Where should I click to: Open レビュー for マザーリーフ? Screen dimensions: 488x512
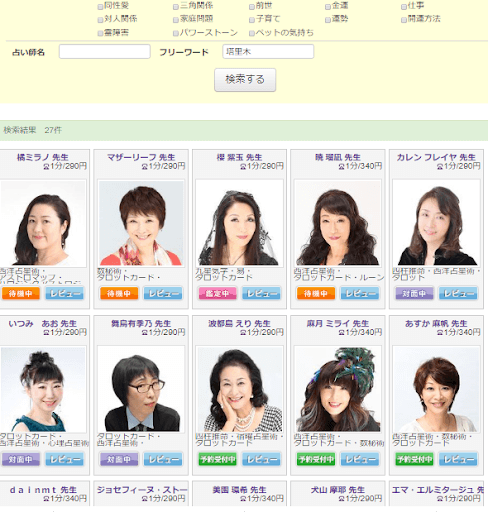click(x=163, y=293)
